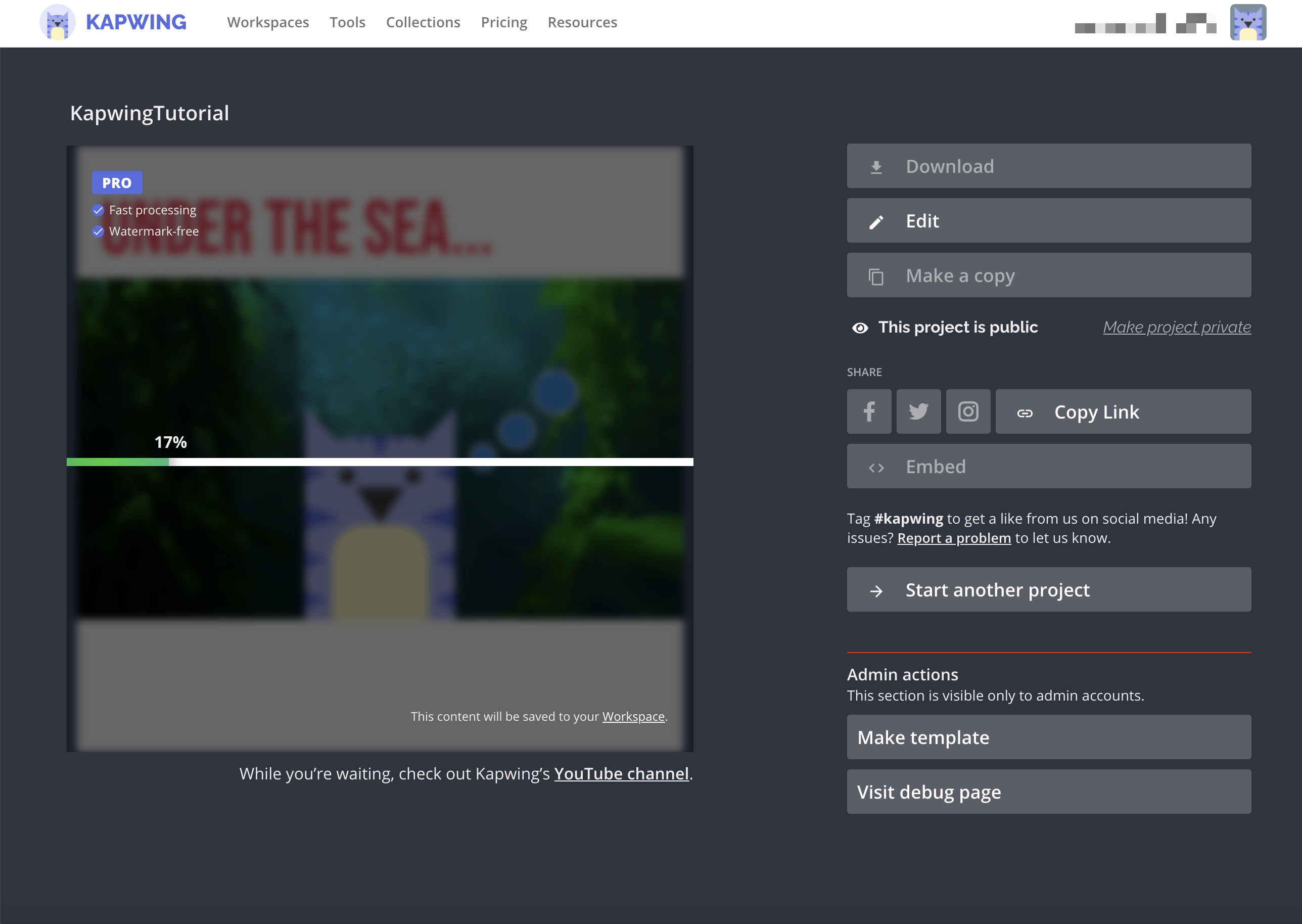Click the arrow icon on Start another project
Screen dimensions: 1302x924
(x=876, y=591)
